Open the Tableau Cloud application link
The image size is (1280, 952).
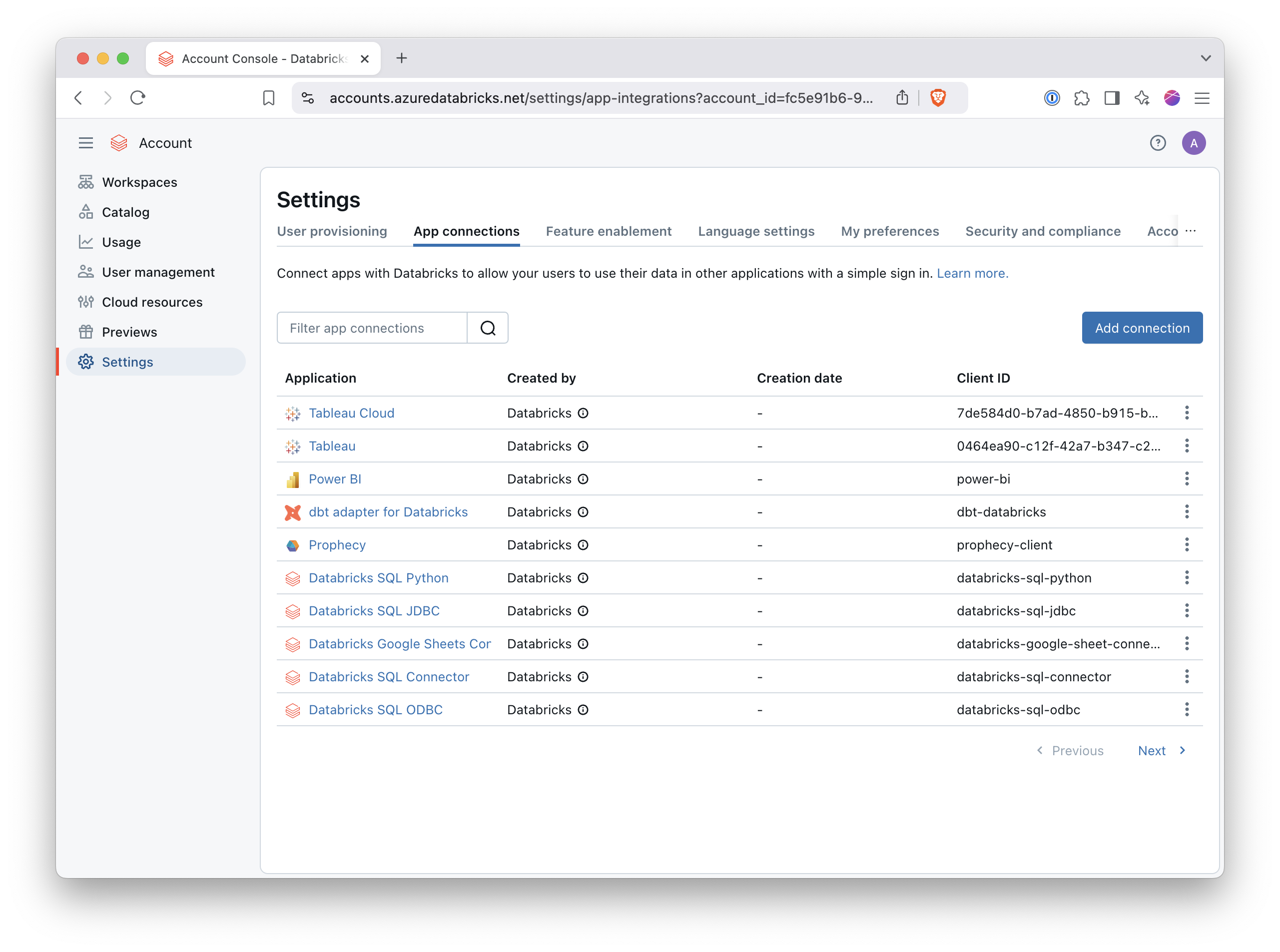(352, 413)
